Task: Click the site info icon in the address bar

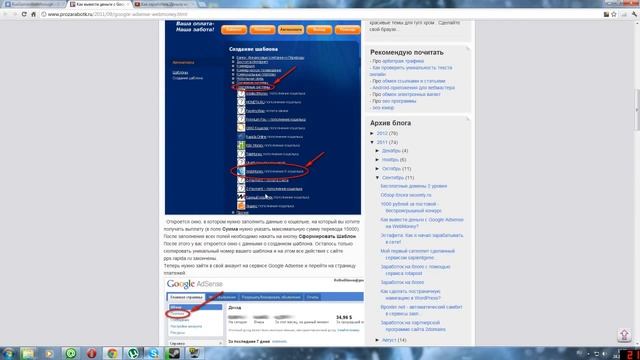Action: 44,14
